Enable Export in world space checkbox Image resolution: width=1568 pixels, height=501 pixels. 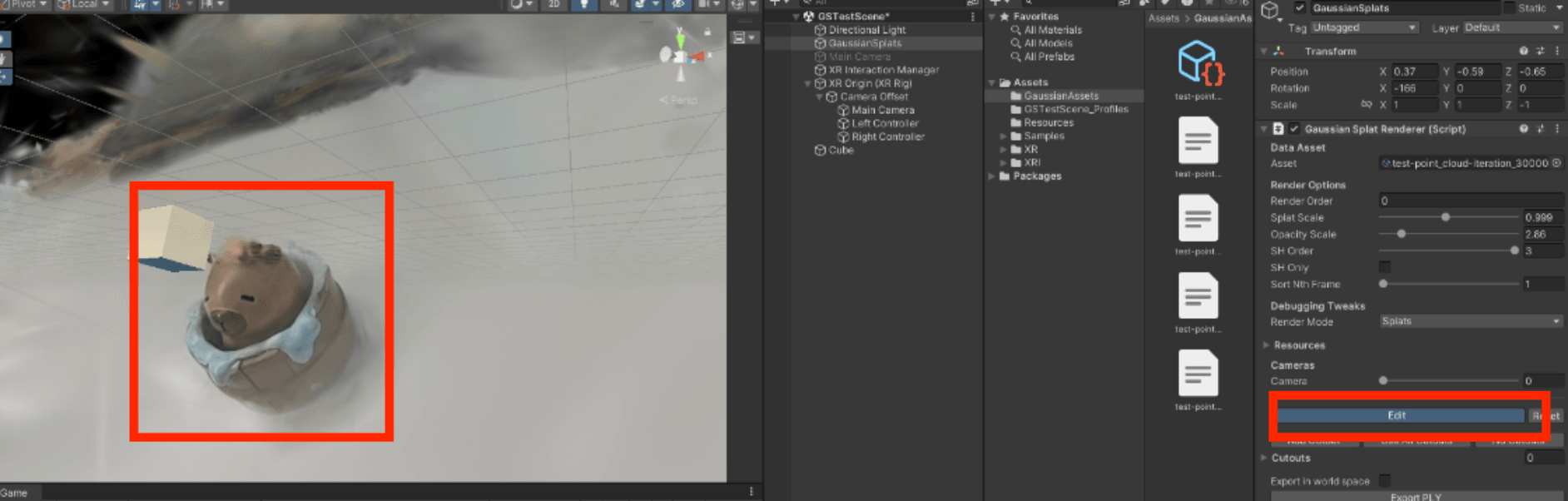tap(1385, 480)
